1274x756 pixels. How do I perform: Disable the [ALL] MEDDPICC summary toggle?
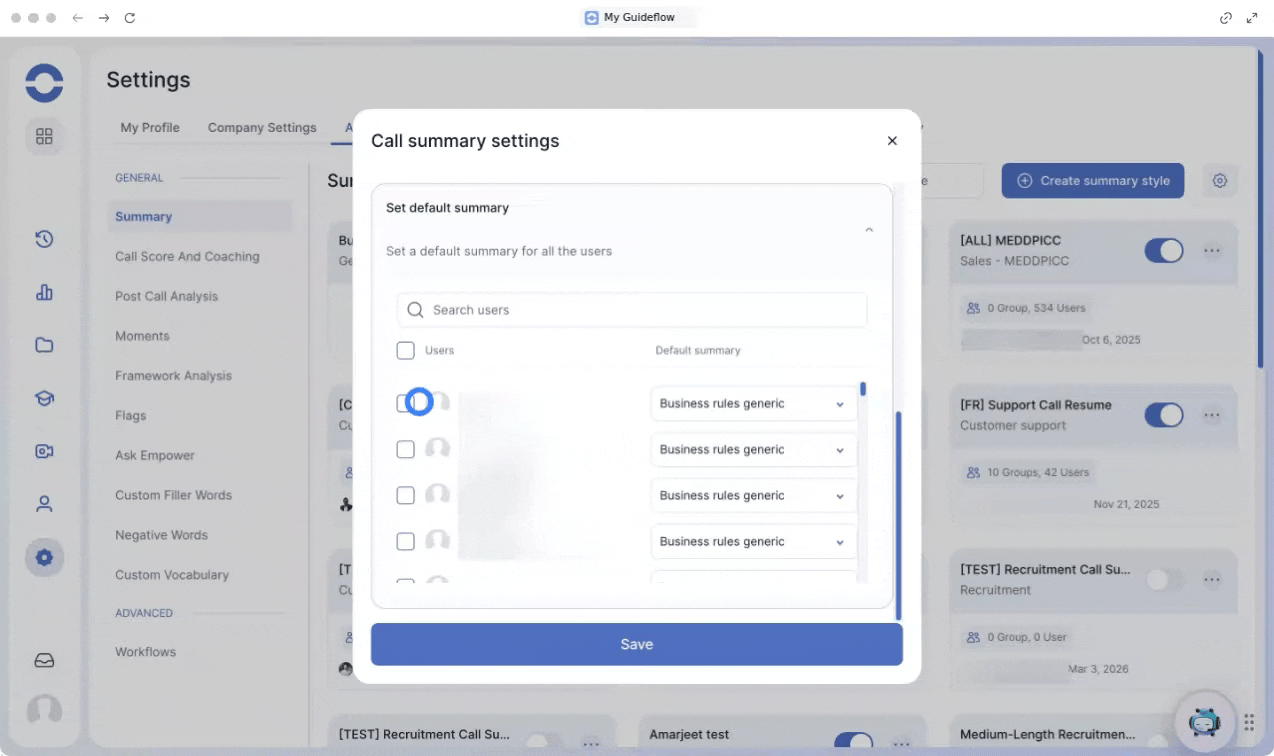(1163, 251)
